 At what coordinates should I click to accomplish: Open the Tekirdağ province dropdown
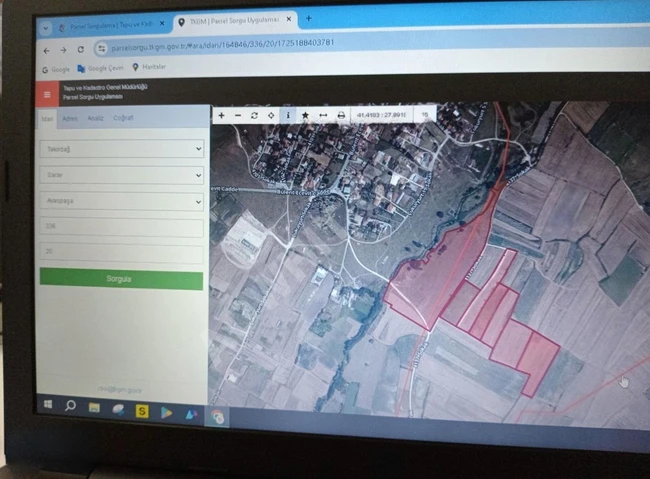point(121,149)
